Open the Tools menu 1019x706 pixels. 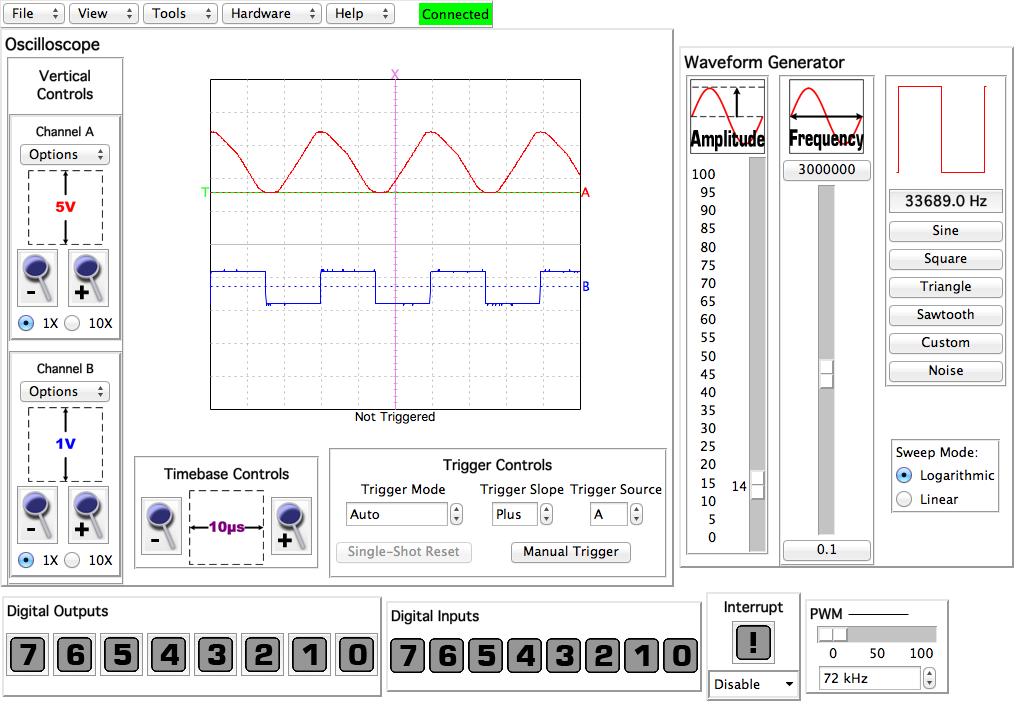[180, 13]
